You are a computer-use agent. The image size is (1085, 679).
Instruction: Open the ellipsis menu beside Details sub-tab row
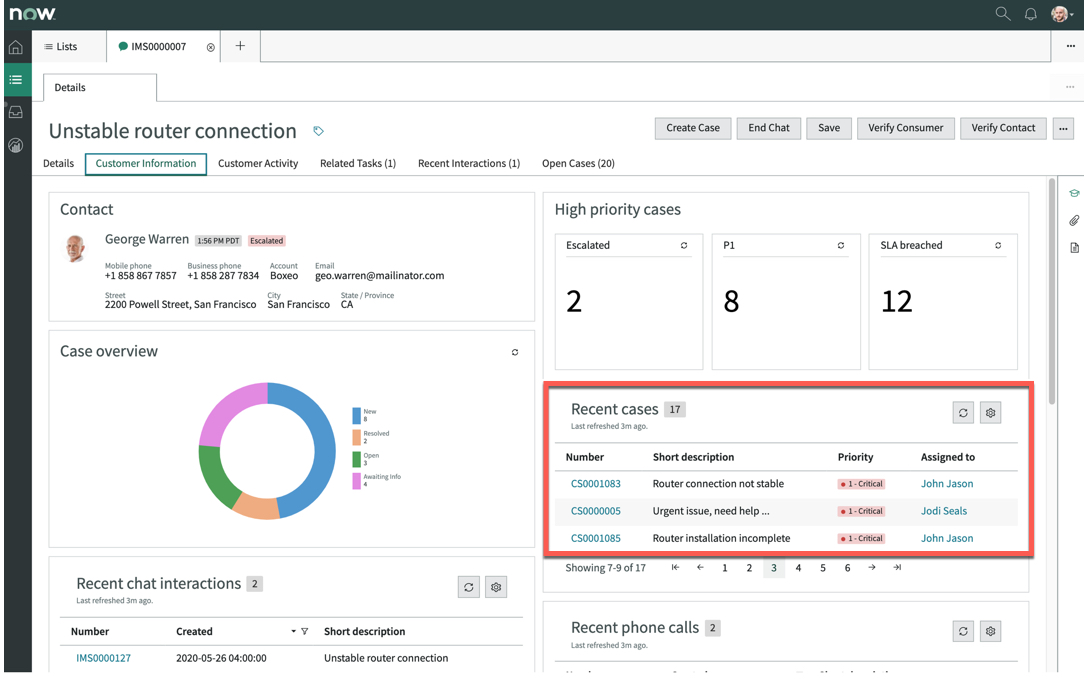click(x=1070, y=87)
